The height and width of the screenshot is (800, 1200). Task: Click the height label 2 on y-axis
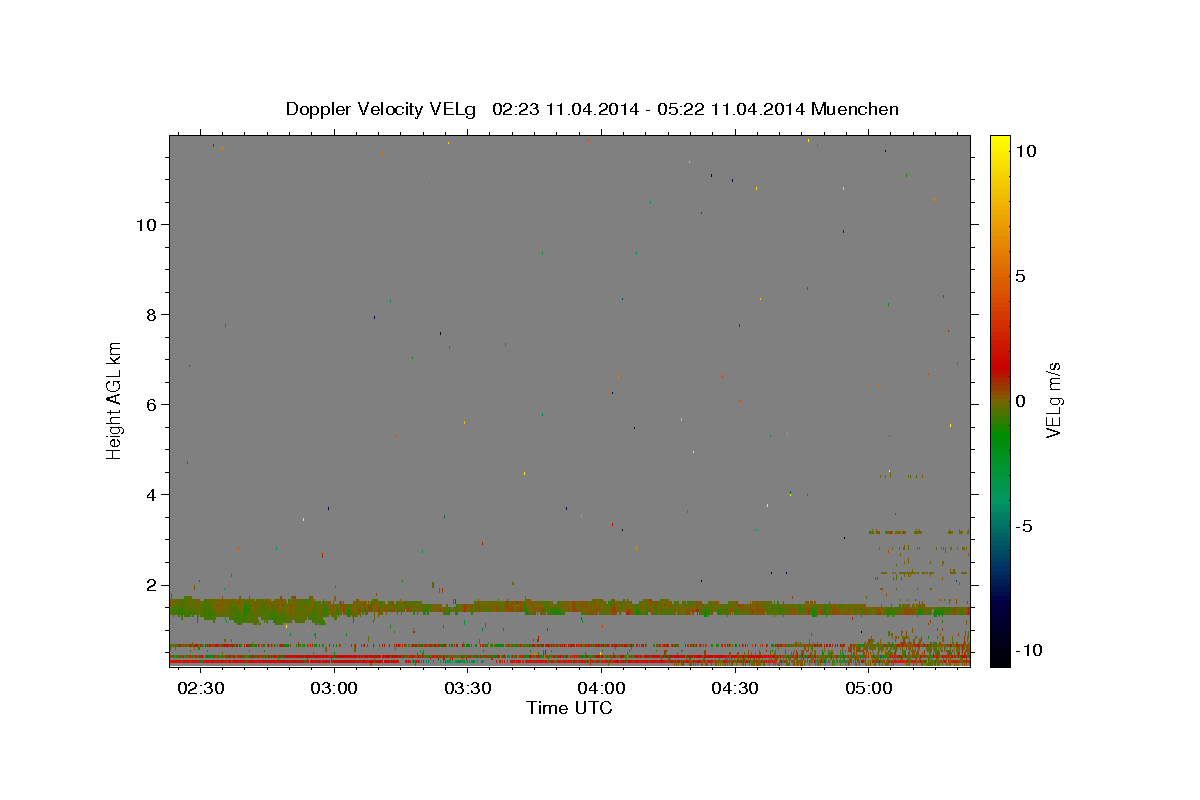point(152,585)
